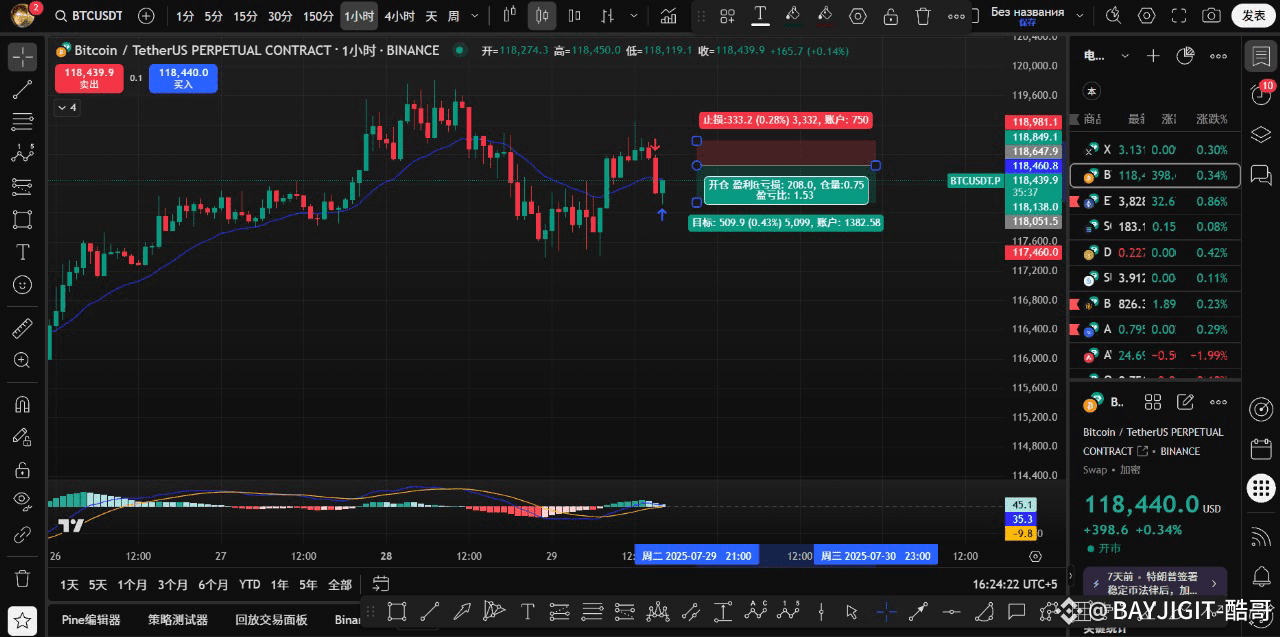Open timezone menu showing UTC+5

point(1015,585)
